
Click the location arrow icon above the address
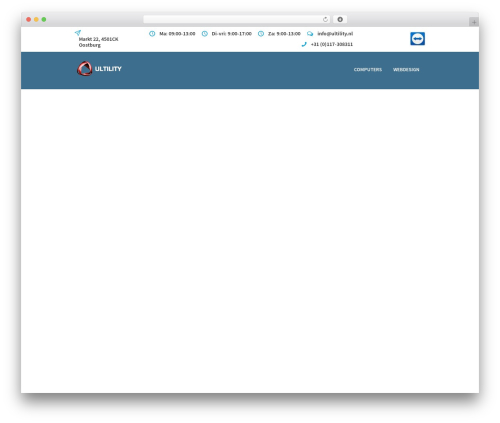(78, 33)
